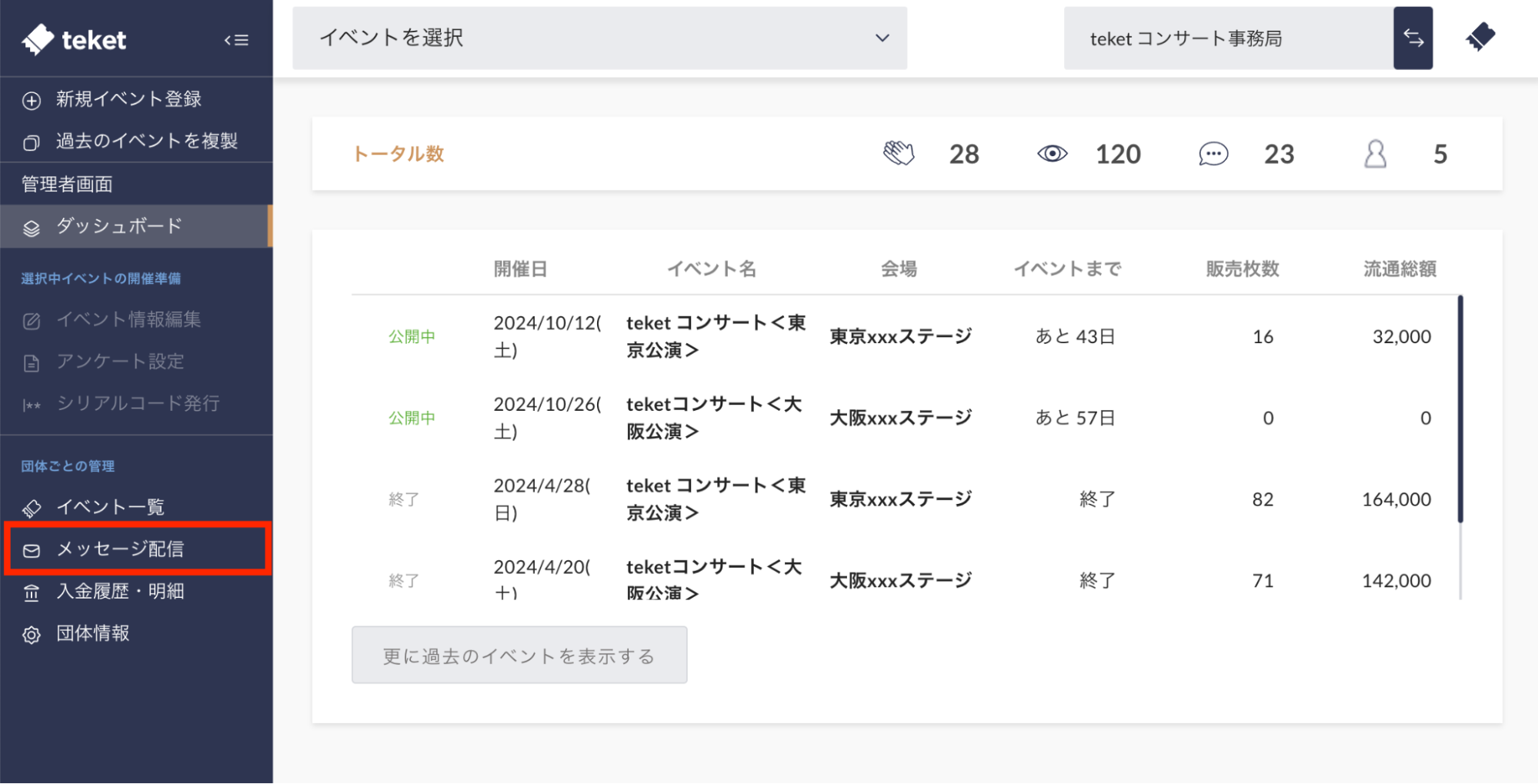Click the layers icon beside ダッシュボード
The width and height of the screenshot is (1538, 784).
[32, 228]
